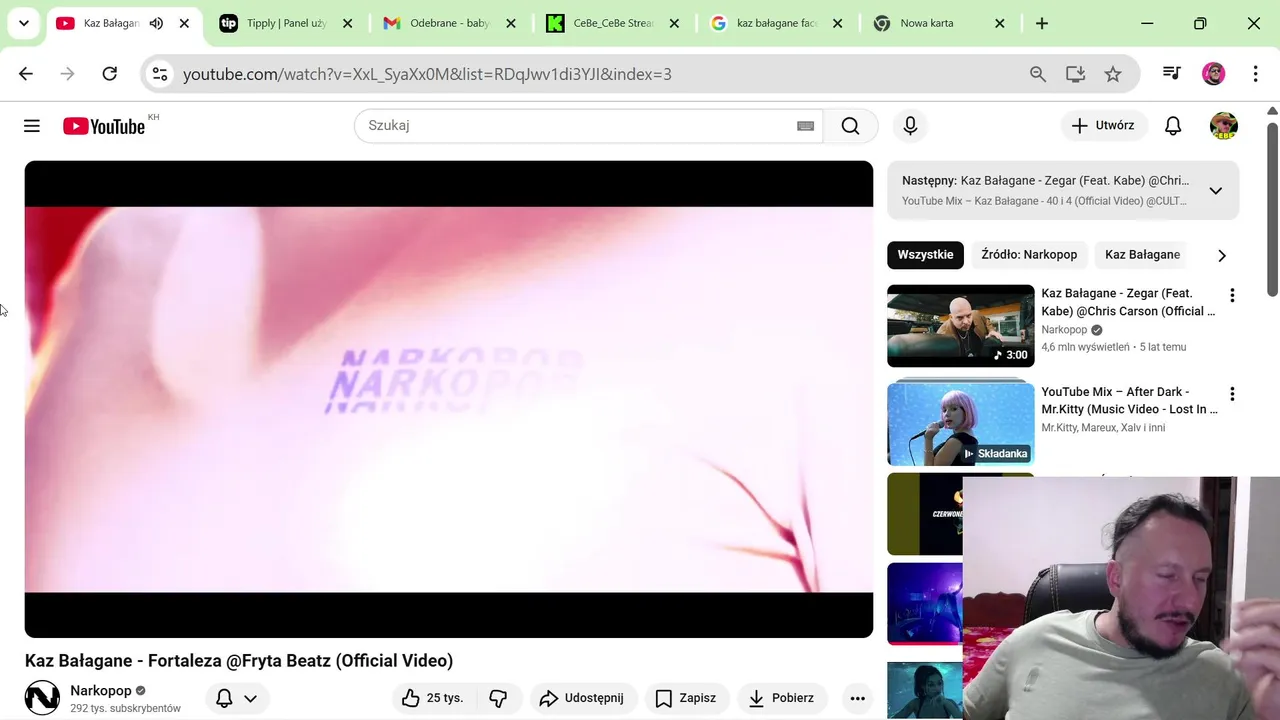Open the media controls icon in the Chrome toolbar

click(x=1172, y=74)
